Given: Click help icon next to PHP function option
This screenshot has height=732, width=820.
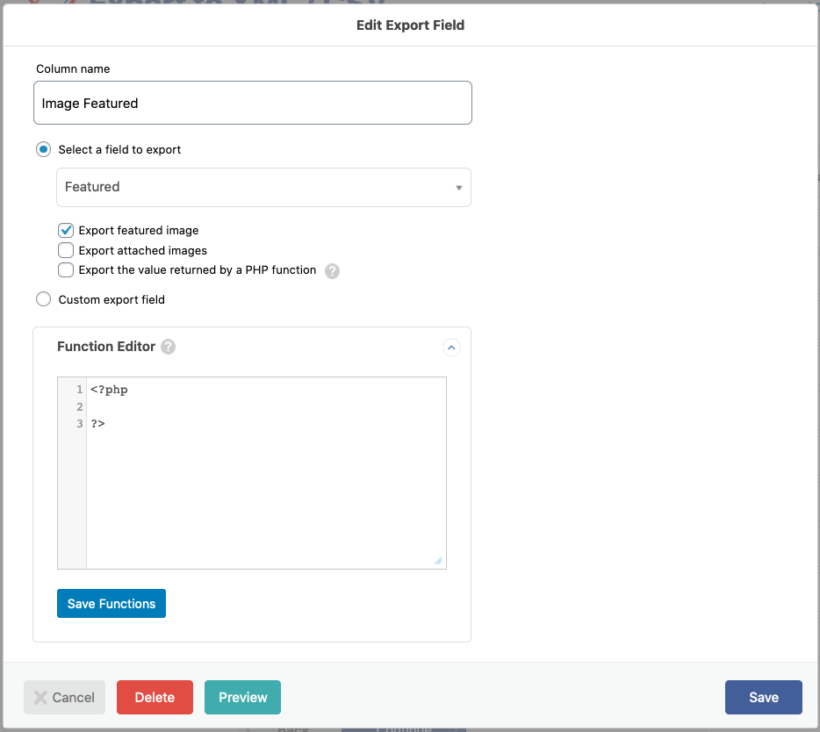Looking at the screenshot, I should [332, 271].
